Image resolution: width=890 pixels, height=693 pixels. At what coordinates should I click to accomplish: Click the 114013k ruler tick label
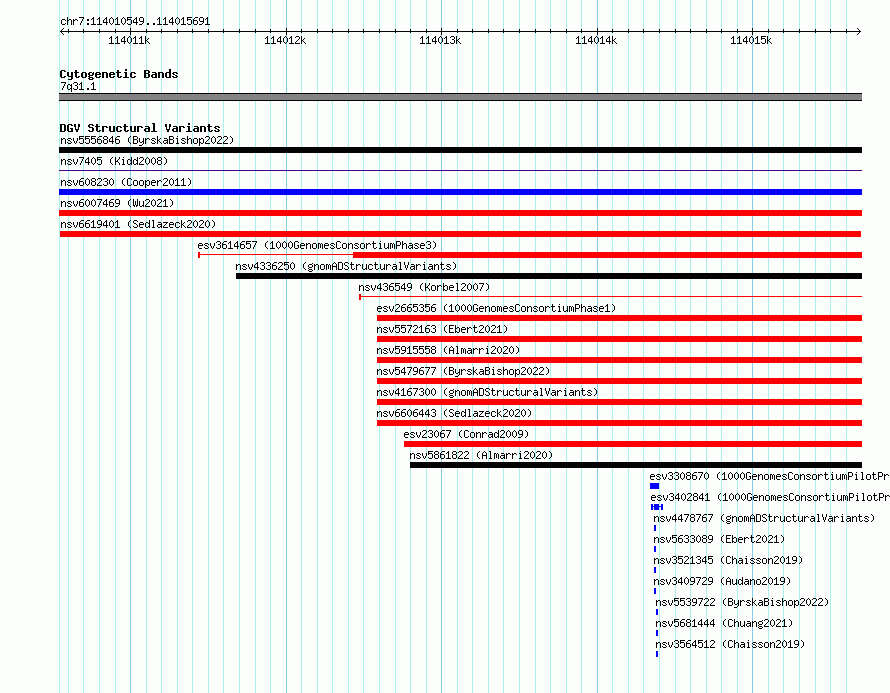tap(440, 40)
